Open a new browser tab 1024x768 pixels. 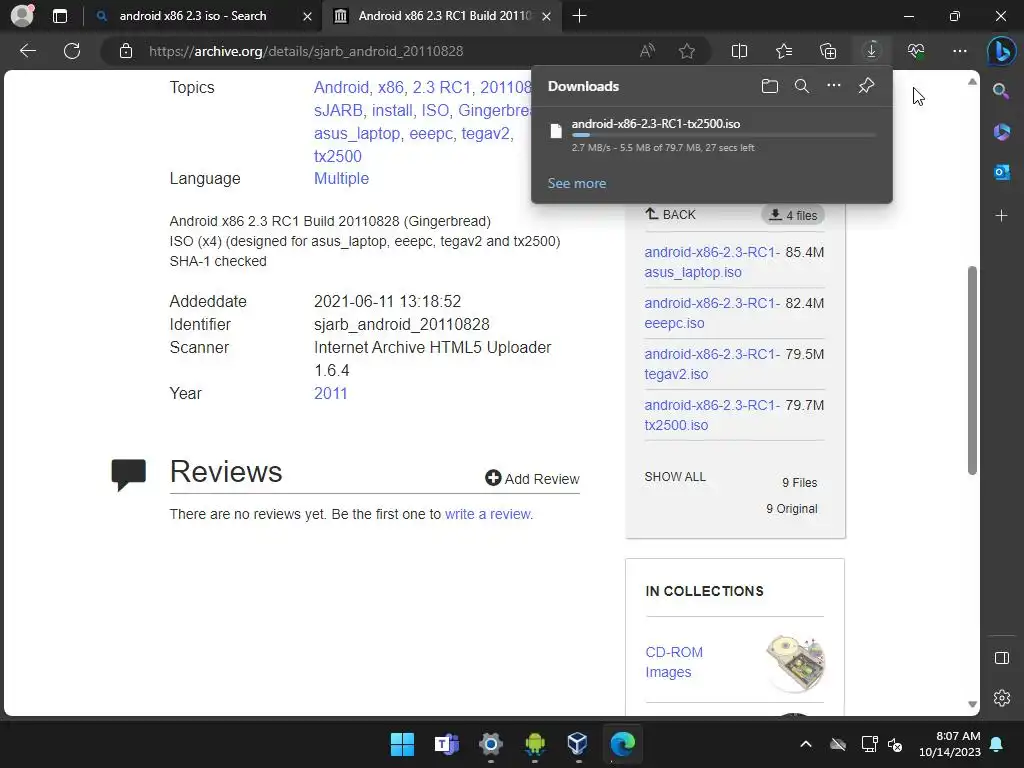coord(579,16)
